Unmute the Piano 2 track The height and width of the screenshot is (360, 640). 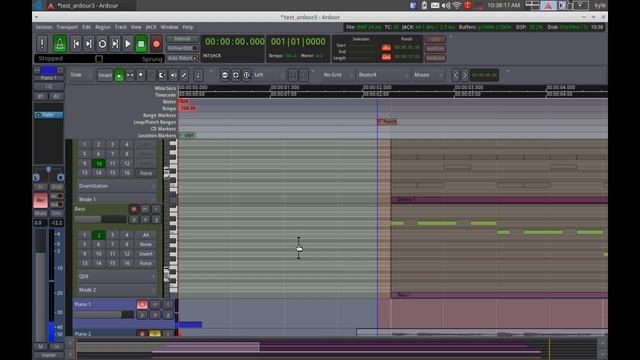[155, 334]
